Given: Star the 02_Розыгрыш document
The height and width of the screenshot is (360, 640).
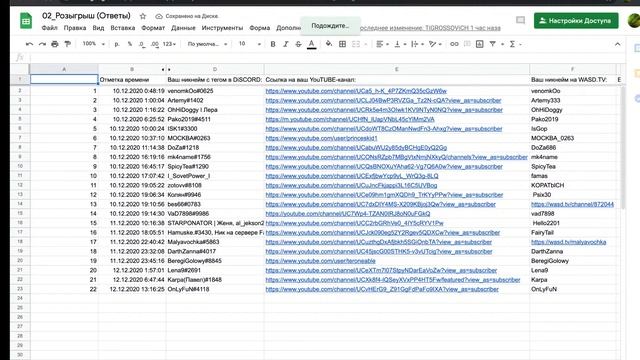Looking at the screenshot, I should (x=143, y=16).
